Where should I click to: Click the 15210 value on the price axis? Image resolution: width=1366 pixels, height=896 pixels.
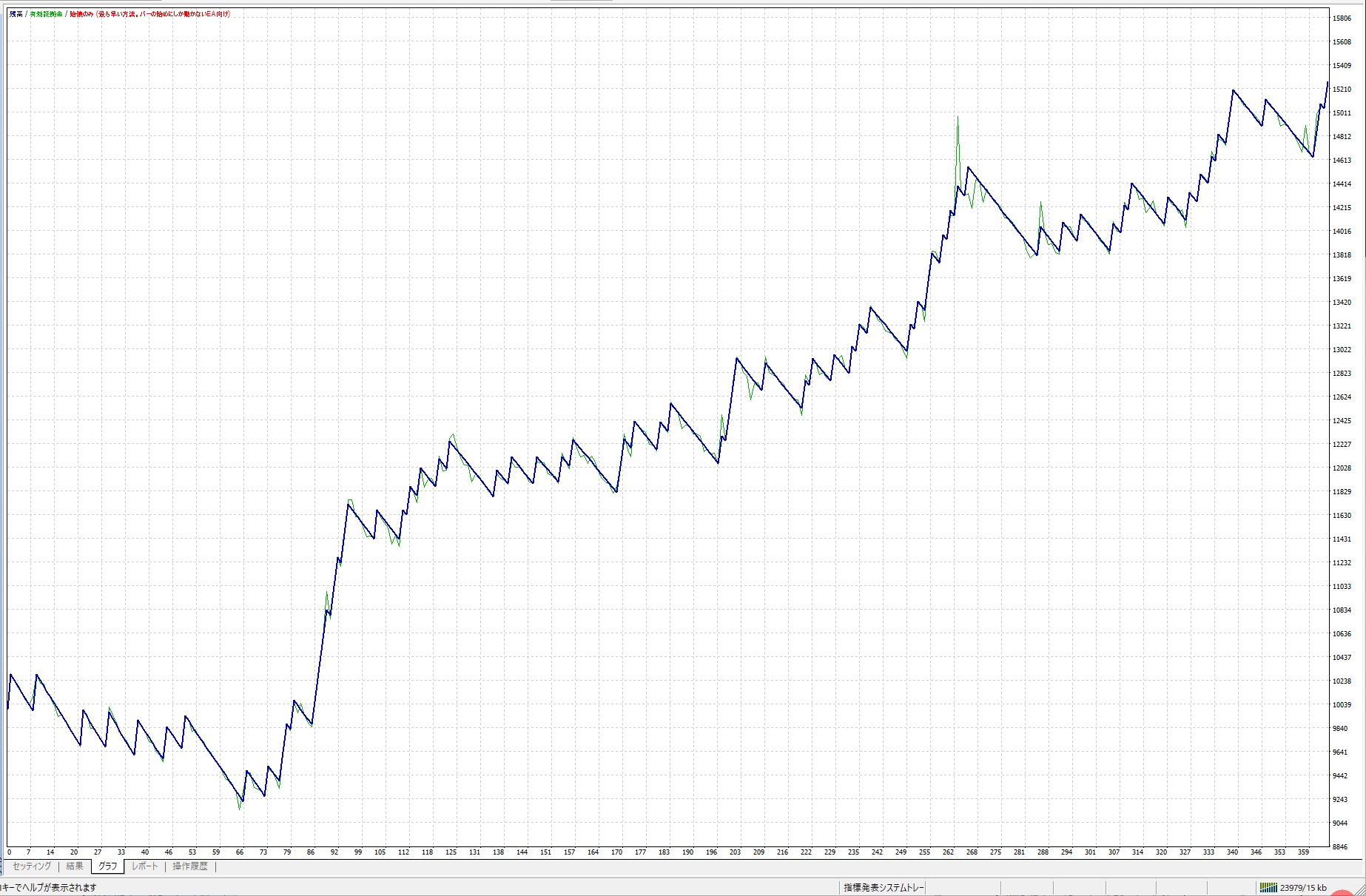coord(1342,90)
